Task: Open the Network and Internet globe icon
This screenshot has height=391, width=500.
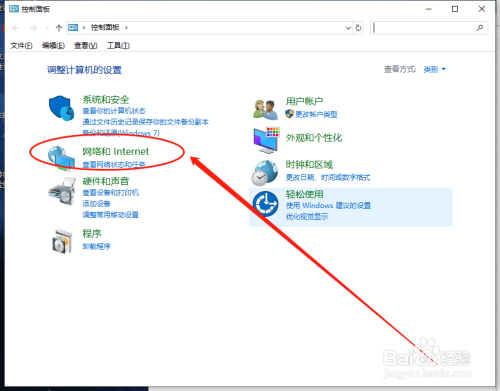Action: (61, 158)
